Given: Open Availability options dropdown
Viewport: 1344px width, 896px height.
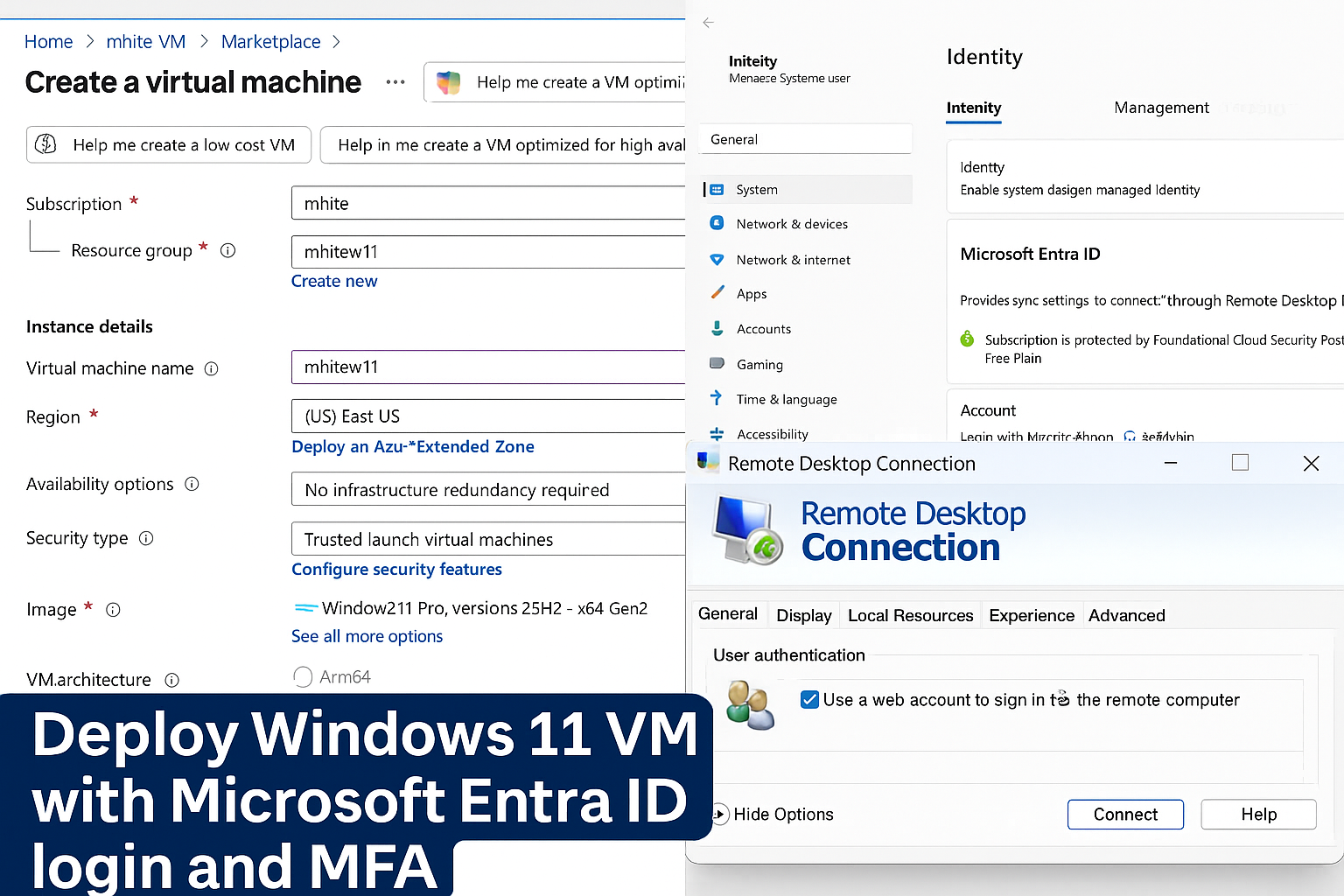Looking at the screenshot, I should 487,490.
